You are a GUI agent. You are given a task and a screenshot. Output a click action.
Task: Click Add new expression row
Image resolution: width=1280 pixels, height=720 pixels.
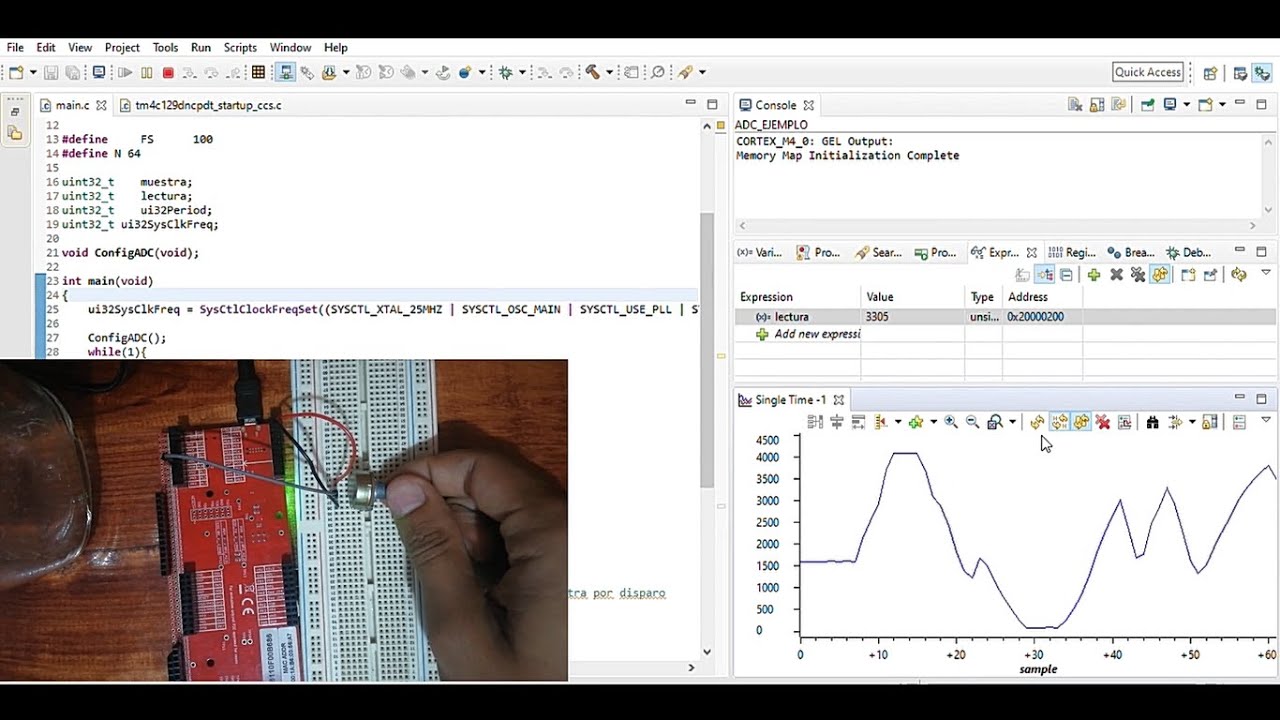(808, 334)
